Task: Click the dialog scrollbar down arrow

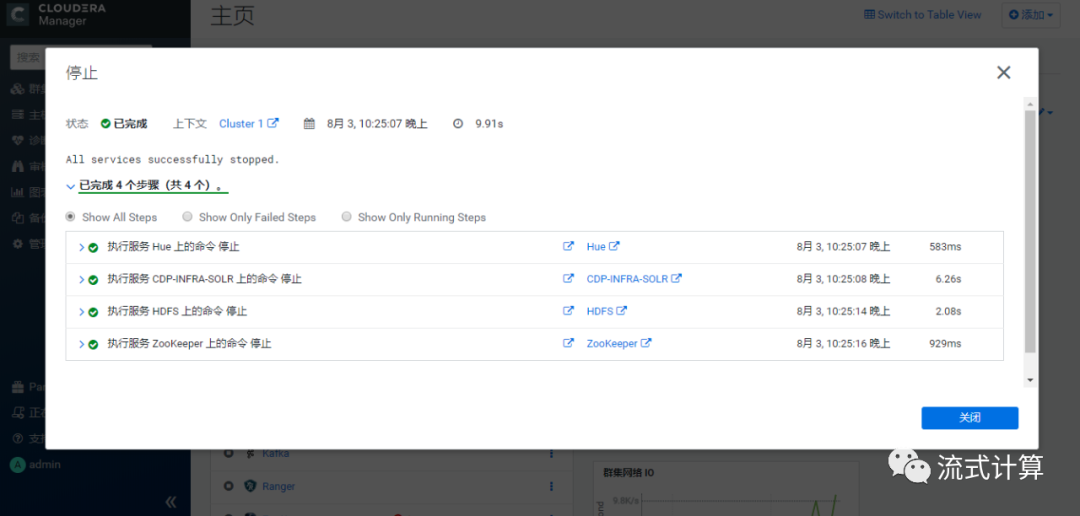Action: pos(1030,380)
